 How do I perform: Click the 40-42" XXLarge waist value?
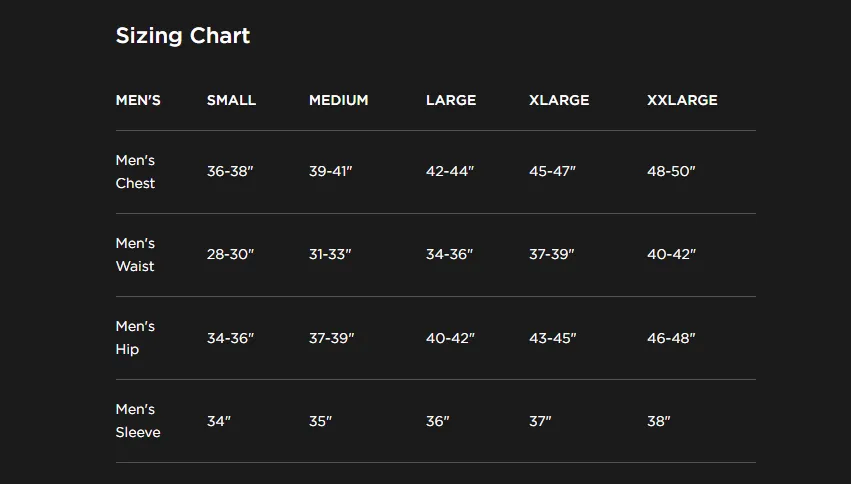(671, 254)
